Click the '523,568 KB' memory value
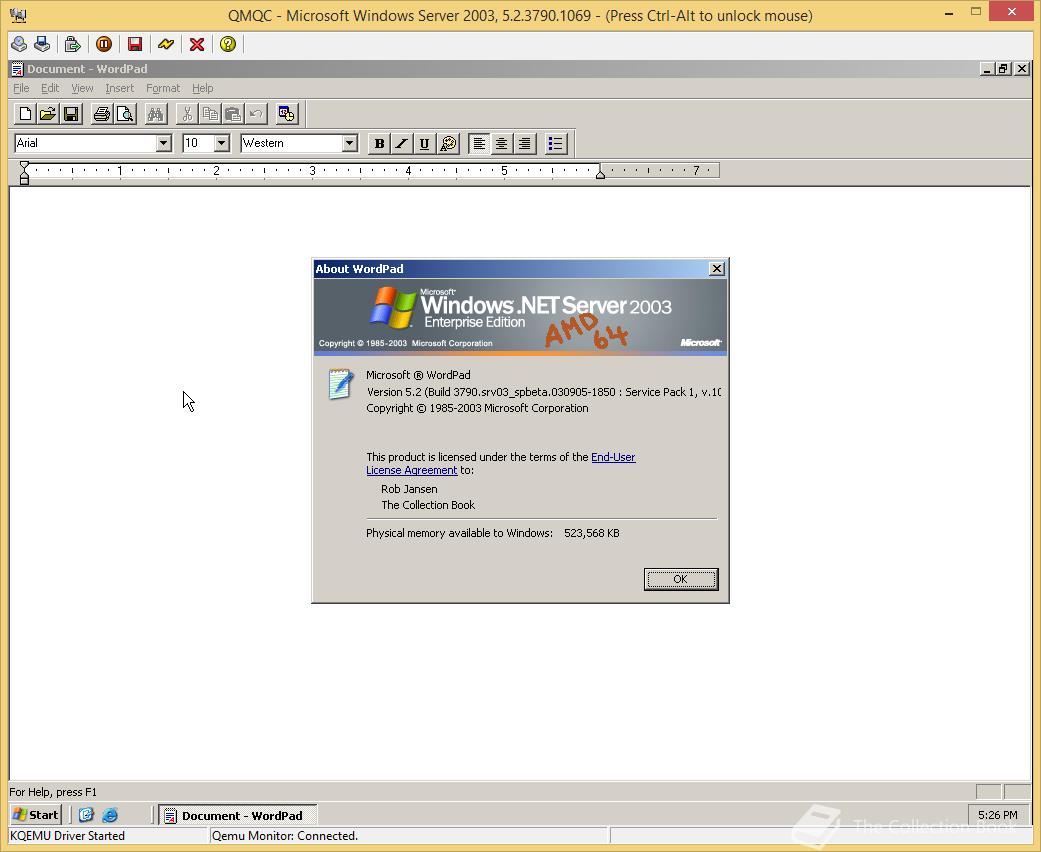Viewport: 1041px width, 852px height. (x=592, y=533)
